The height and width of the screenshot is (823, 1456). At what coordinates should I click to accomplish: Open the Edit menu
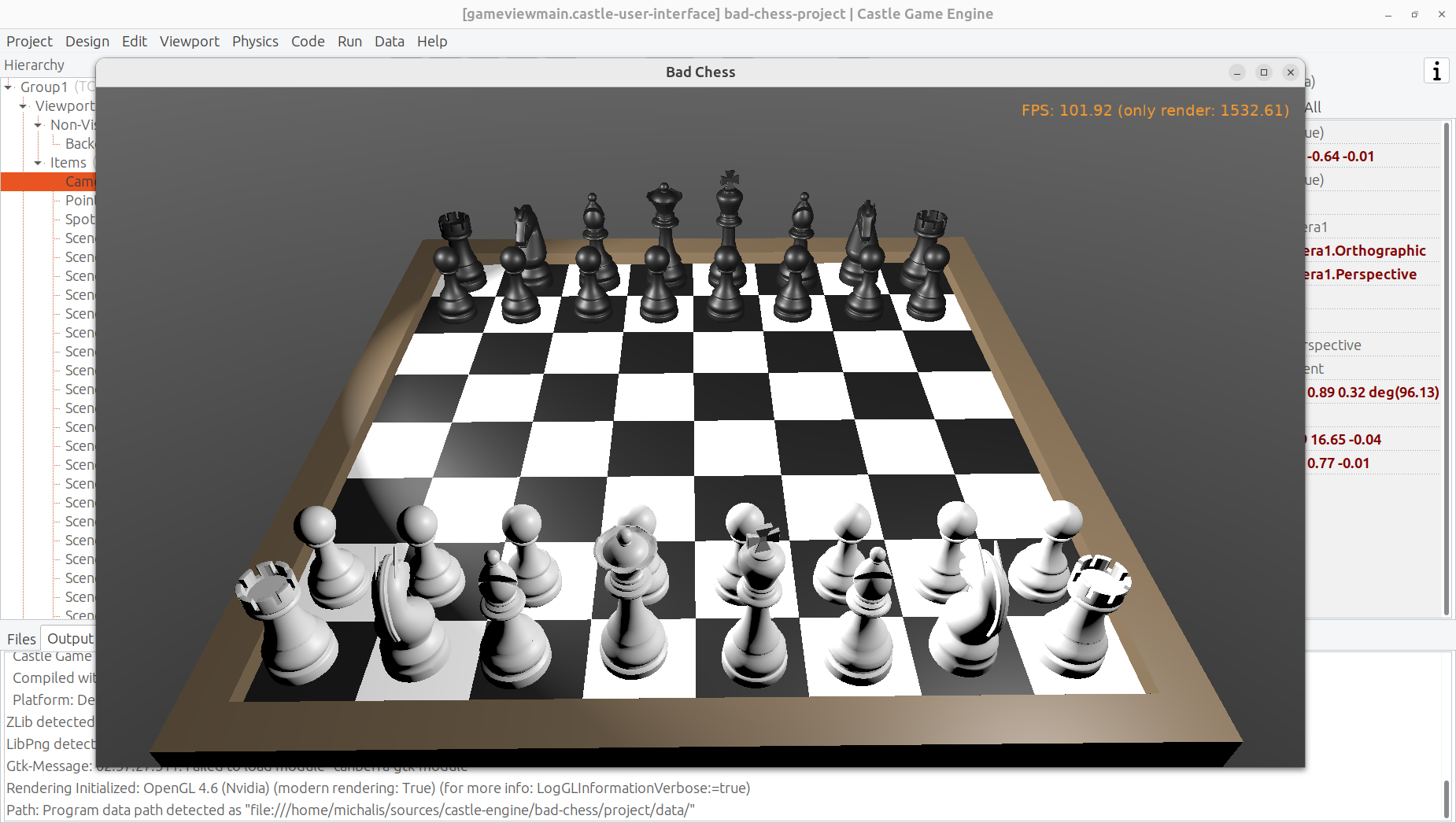(135, 41)
